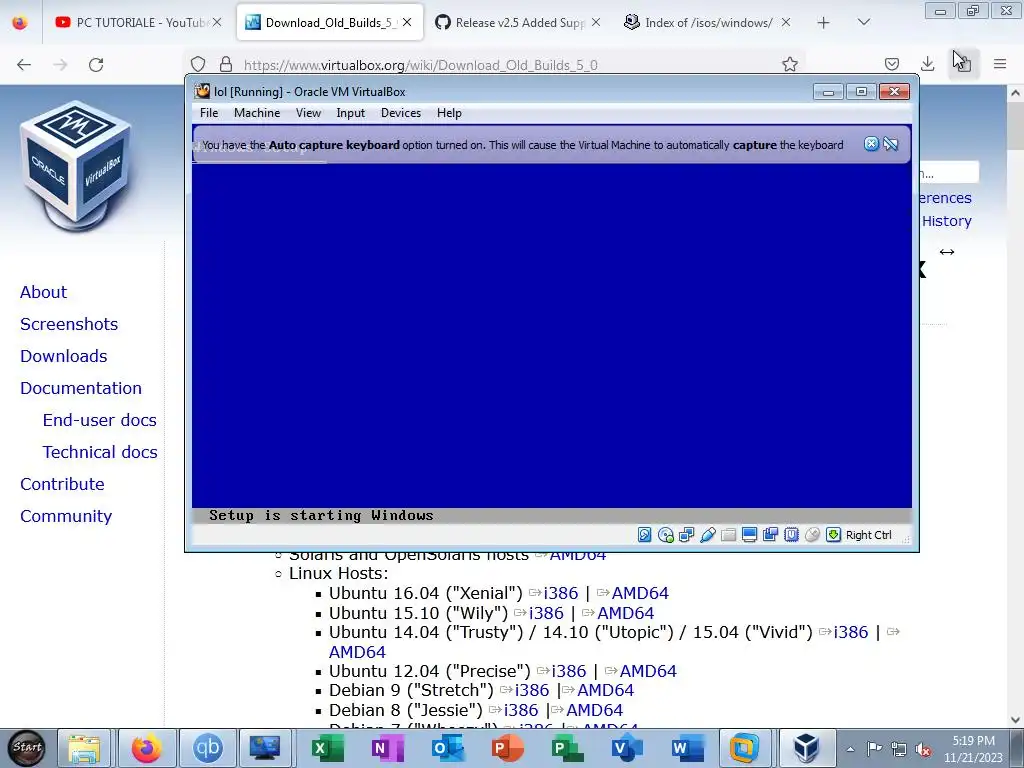
Task: Click the shared folders icon in VirtualBox status bar
Action: [x=728, y=535]
